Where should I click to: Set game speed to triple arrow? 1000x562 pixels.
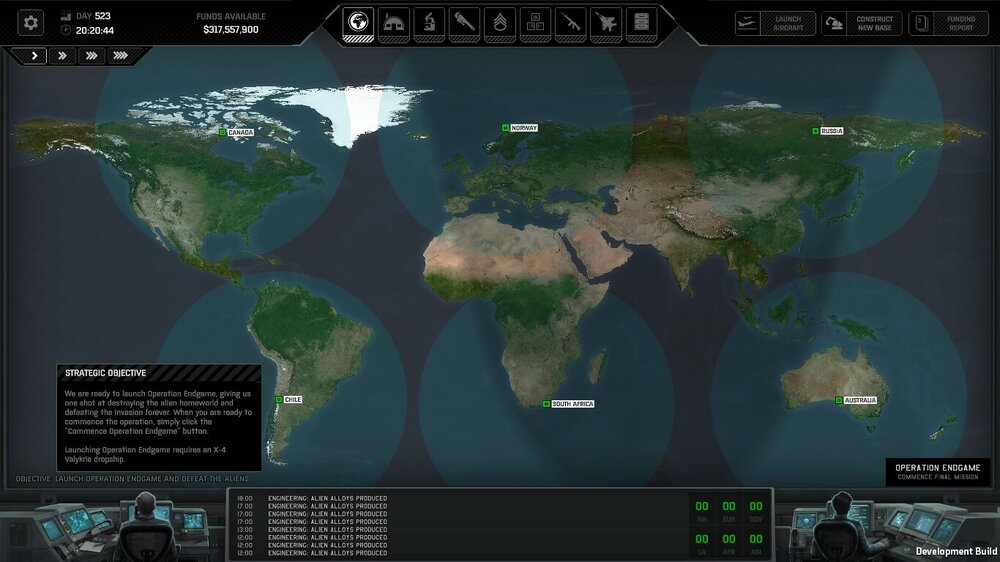(91, 56)
